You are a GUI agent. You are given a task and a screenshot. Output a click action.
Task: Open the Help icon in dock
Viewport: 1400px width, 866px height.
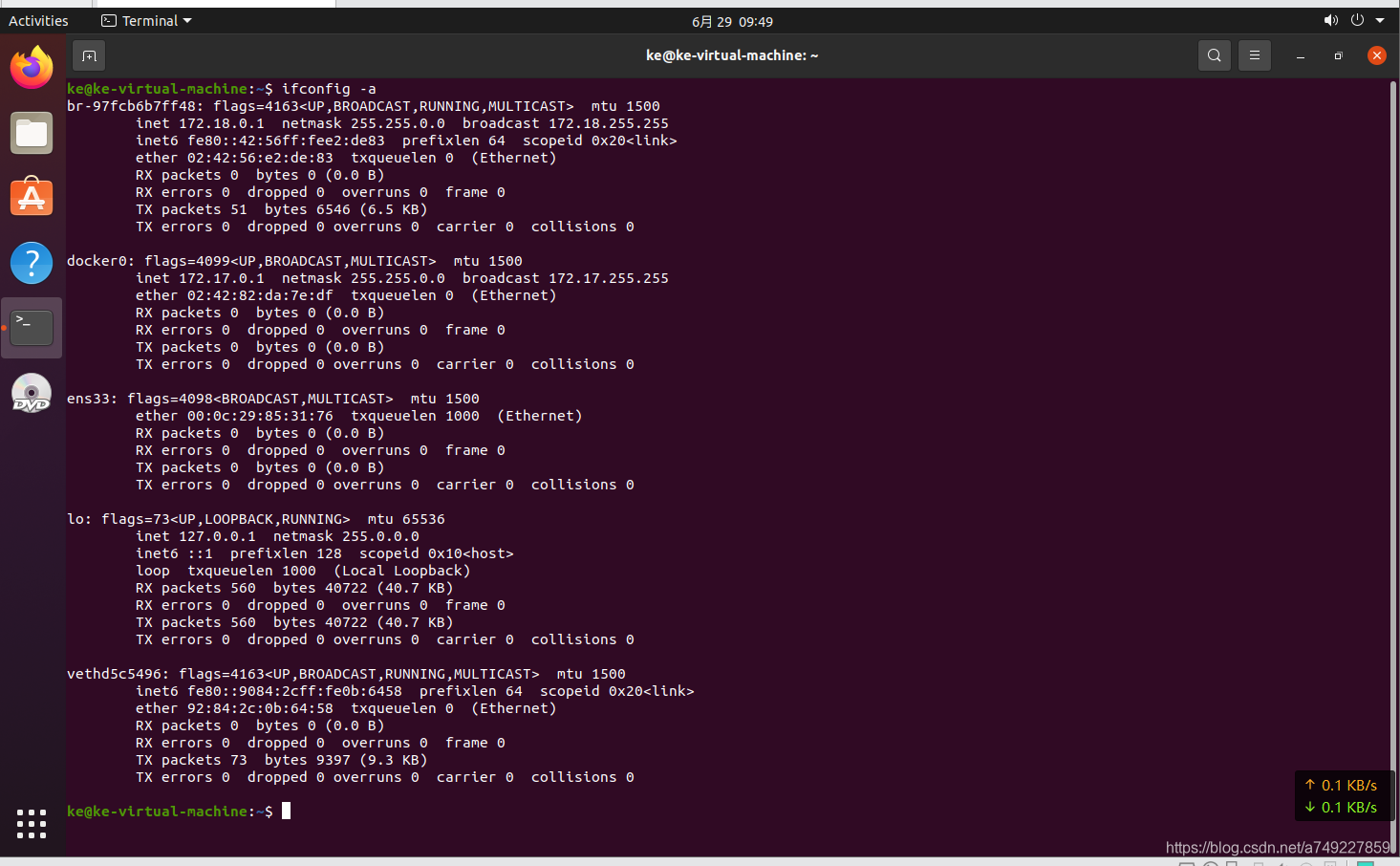(x=32, y=262)
